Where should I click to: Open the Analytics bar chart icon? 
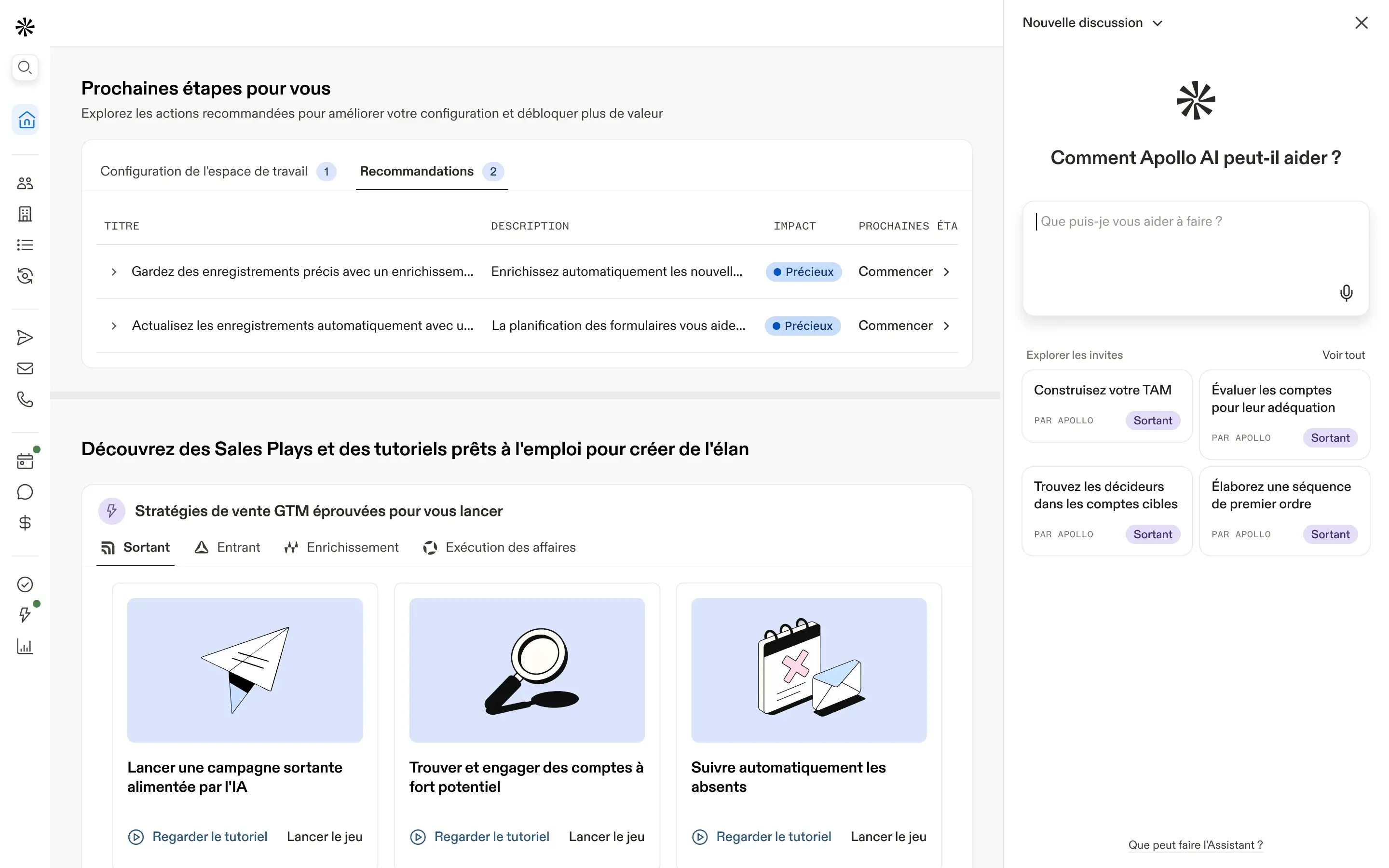click(x=25, y=646)
